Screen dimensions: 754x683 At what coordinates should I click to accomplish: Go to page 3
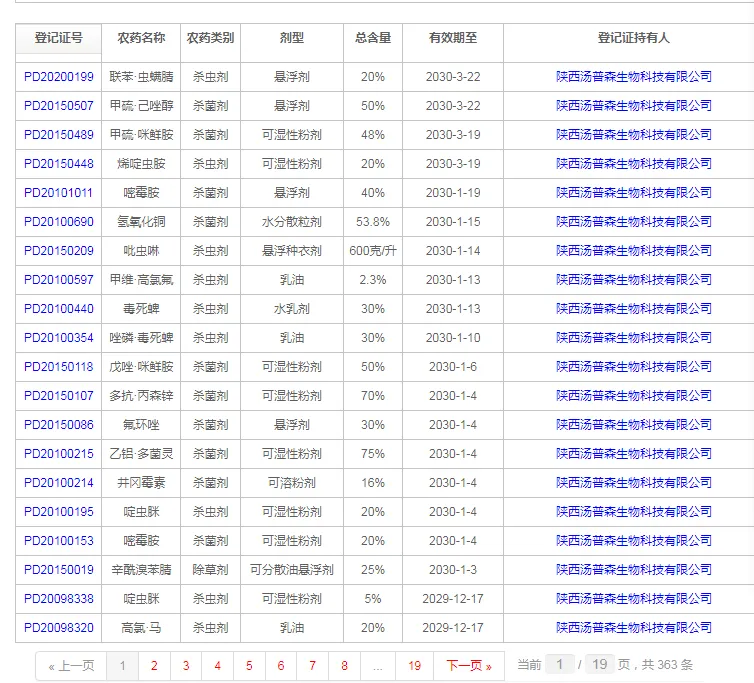(186, 666)
